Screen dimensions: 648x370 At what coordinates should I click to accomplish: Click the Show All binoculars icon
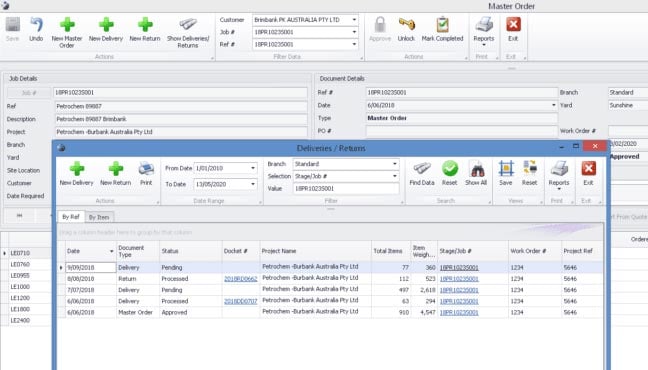point(476,169)
